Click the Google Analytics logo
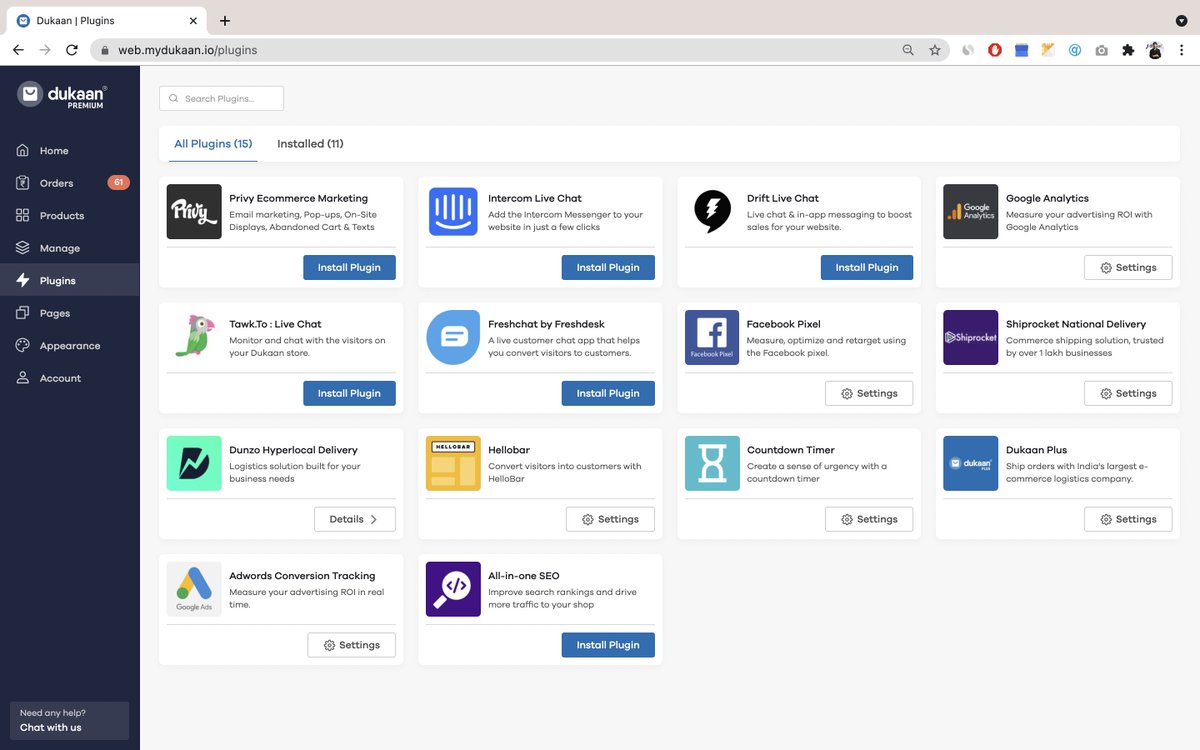 click(971, 211)
